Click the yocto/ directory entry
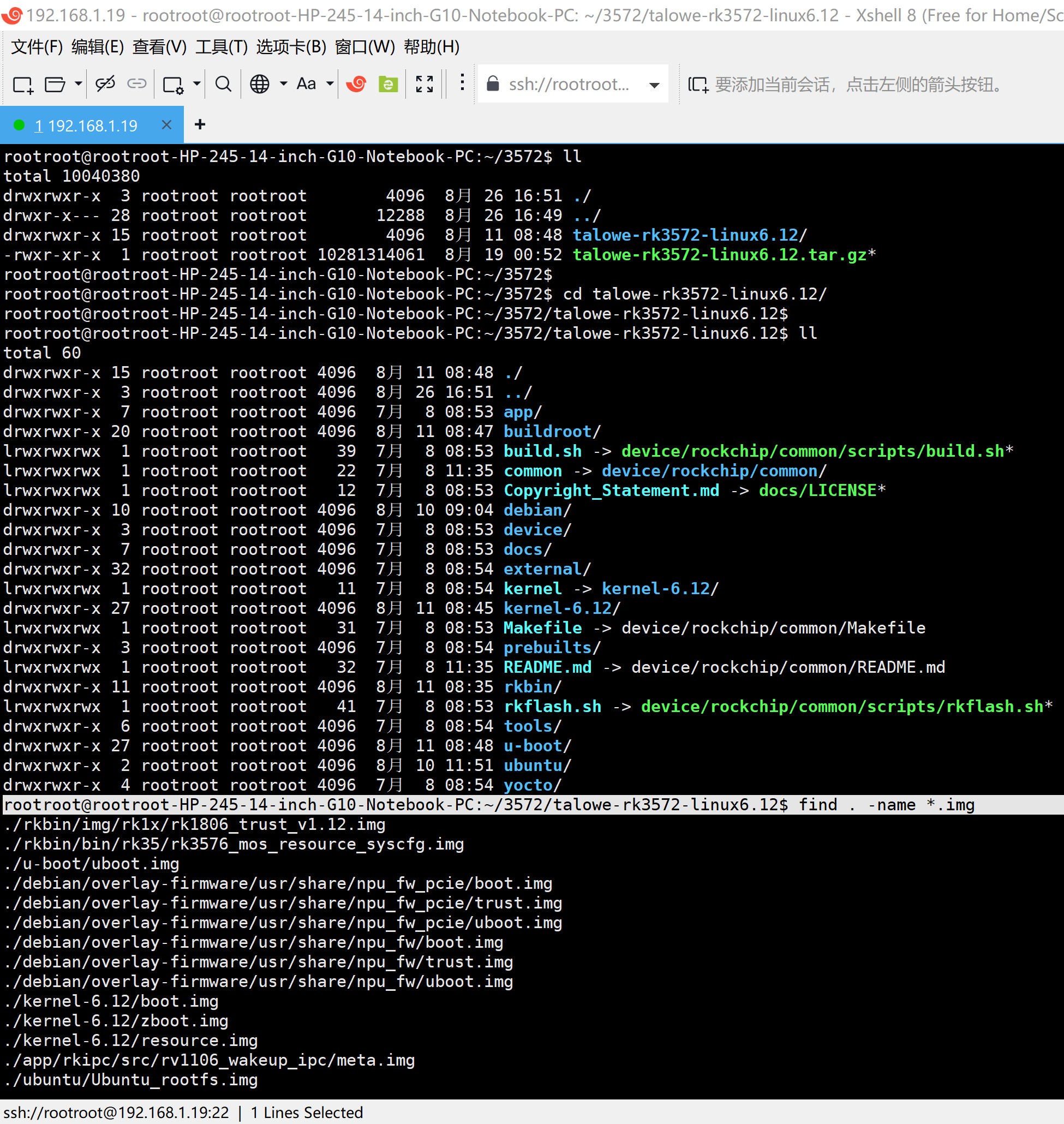 tap(533, 786)
